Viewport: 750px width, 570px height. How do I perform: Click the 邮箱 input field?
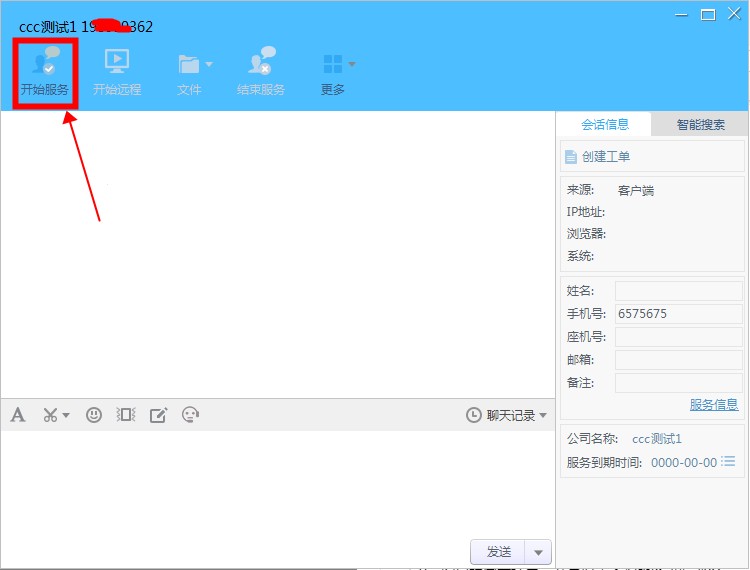coord(679,360)
